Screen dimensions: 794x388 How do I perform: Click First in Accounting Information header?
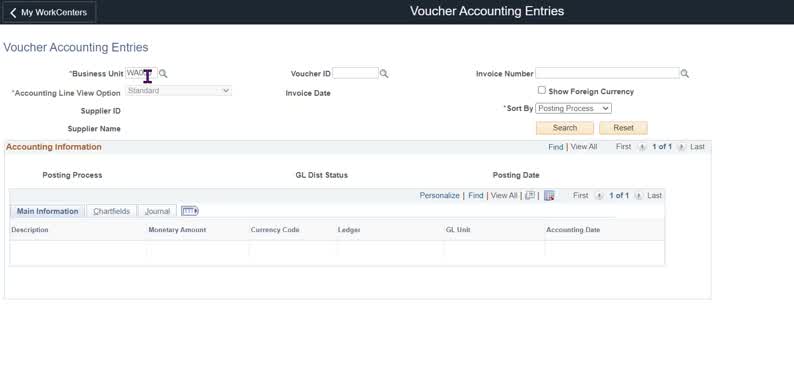[623, 147]
